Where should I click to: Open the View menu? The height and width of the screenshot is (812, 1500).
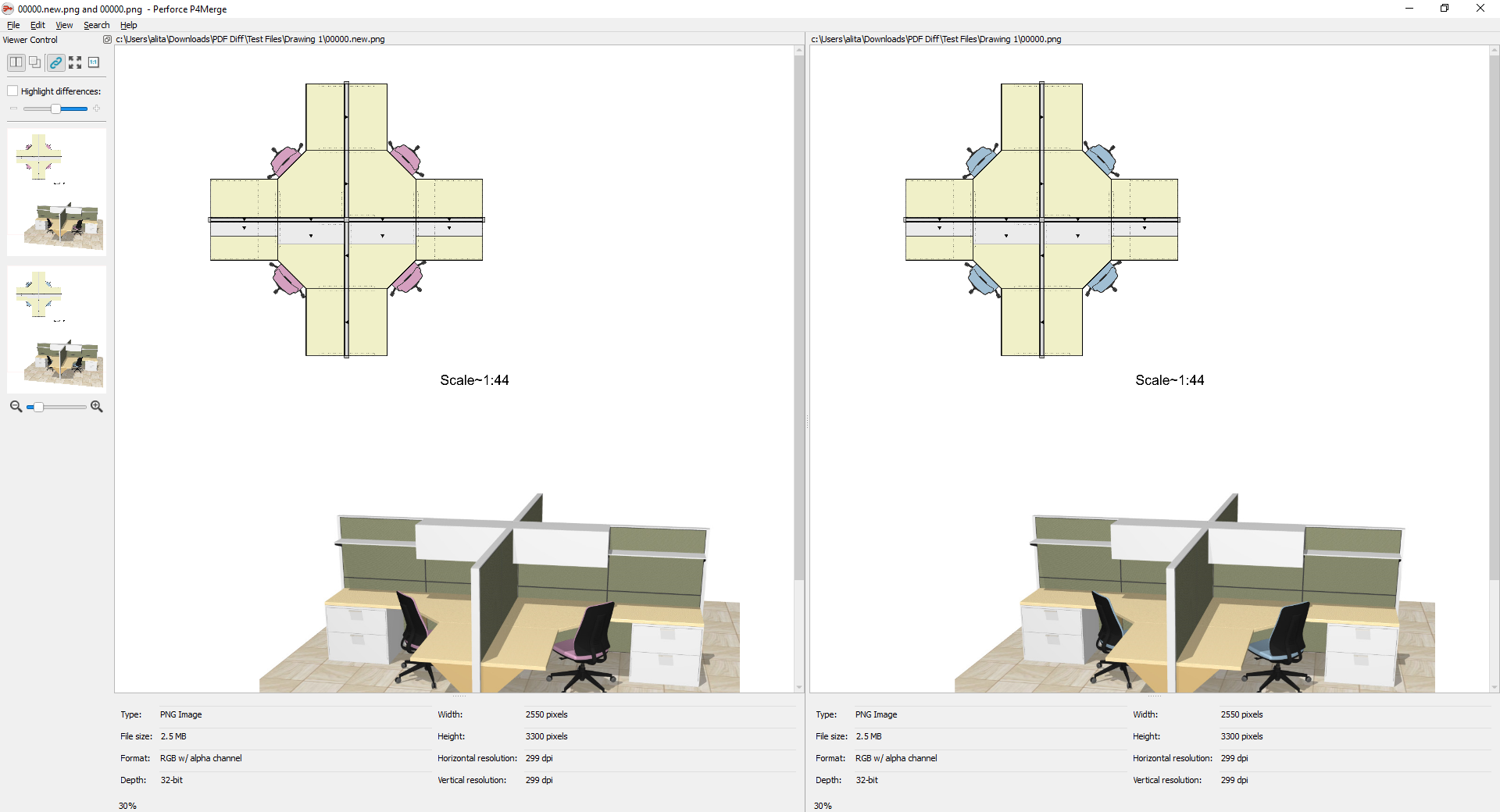point(64,25)
